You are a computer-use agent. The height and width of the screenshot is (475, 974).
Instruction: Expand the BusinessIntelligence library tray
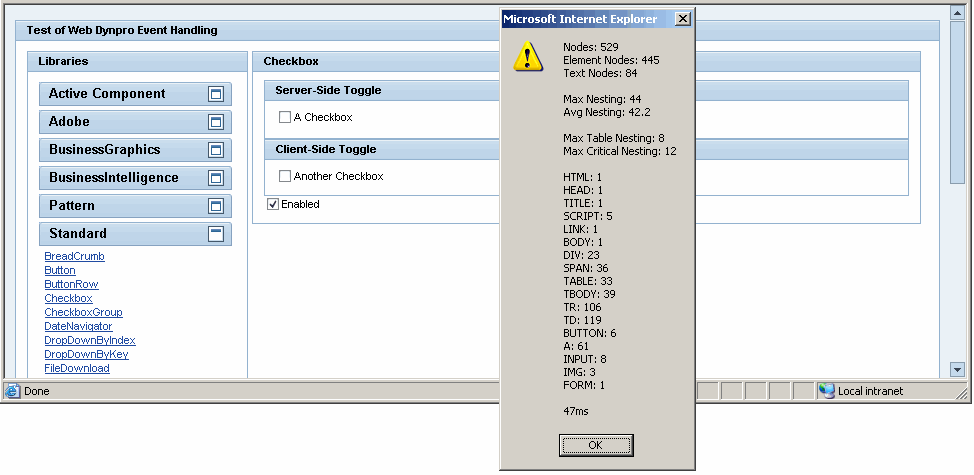216,178
